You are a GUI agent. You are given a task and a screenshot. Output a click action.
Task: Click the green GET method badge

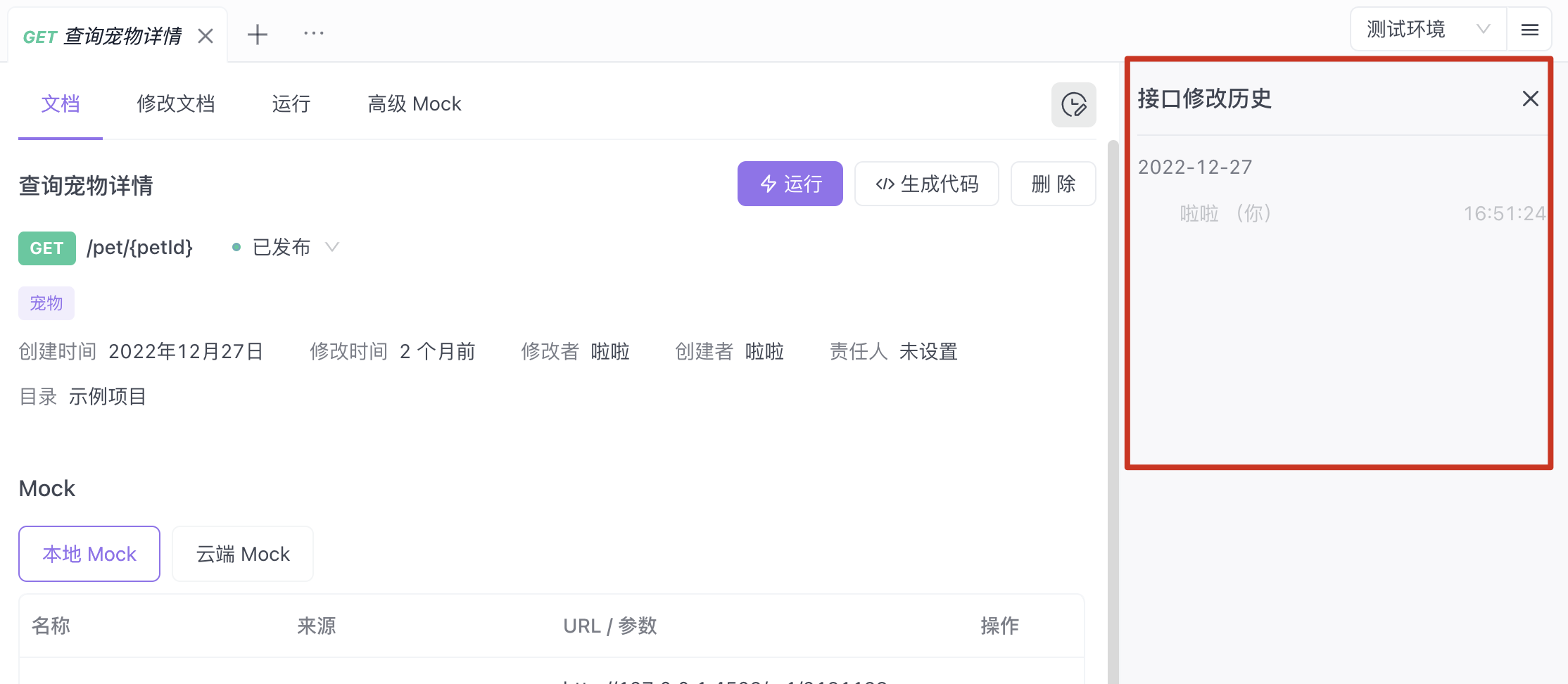click(x=46, y=248)
